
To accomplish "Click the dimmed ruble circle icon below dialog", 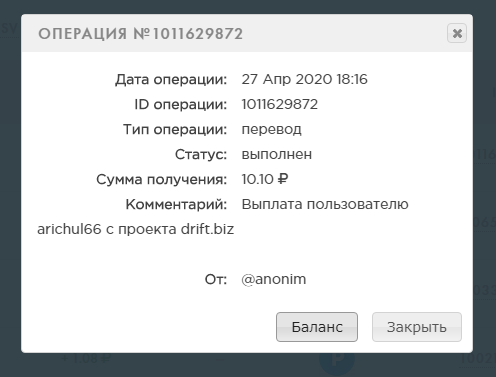I will pos(337,362).
